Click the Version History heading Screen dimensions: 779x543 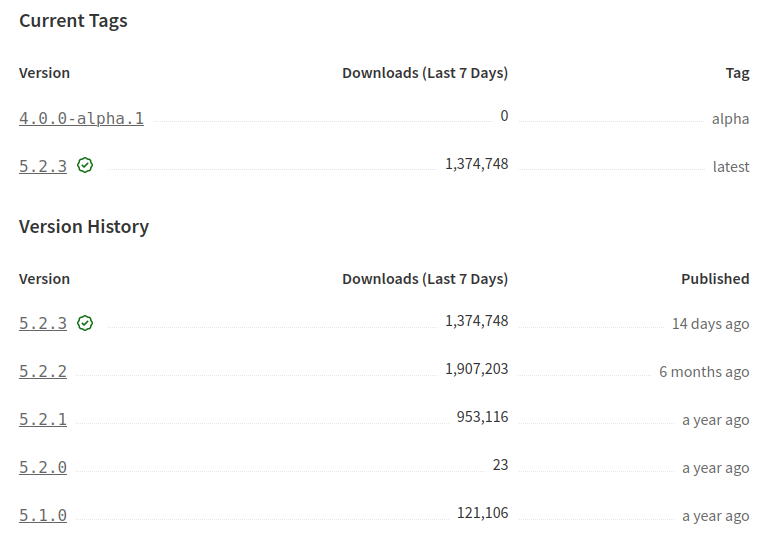(84, 227)
